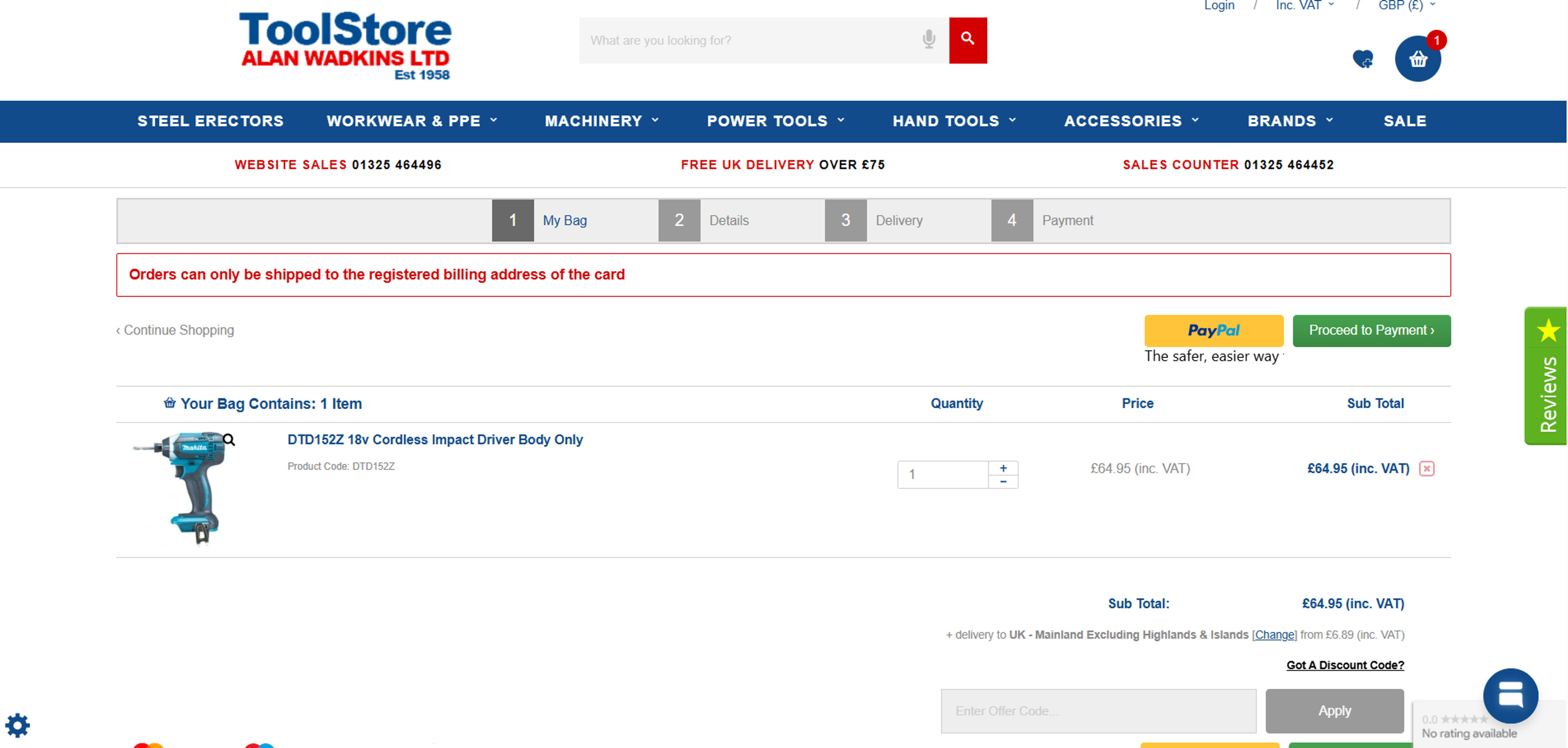Expand the Power Tools menu
The height and width of the screenshot is (748, 1568).
[x=775, y=121]
